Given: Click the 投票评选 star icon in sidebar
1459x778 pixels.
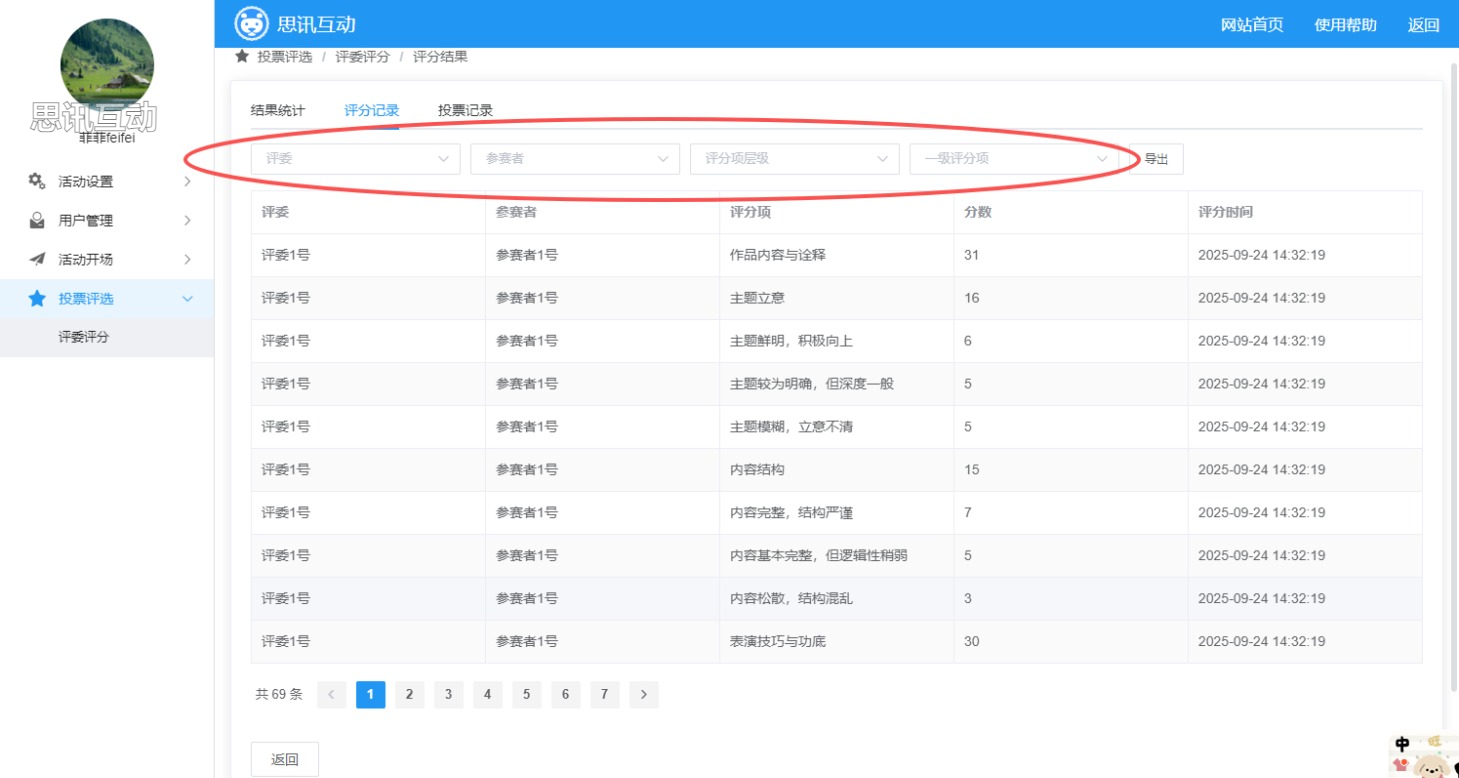Looking at the screenshot, I should (x=37, y=298).
